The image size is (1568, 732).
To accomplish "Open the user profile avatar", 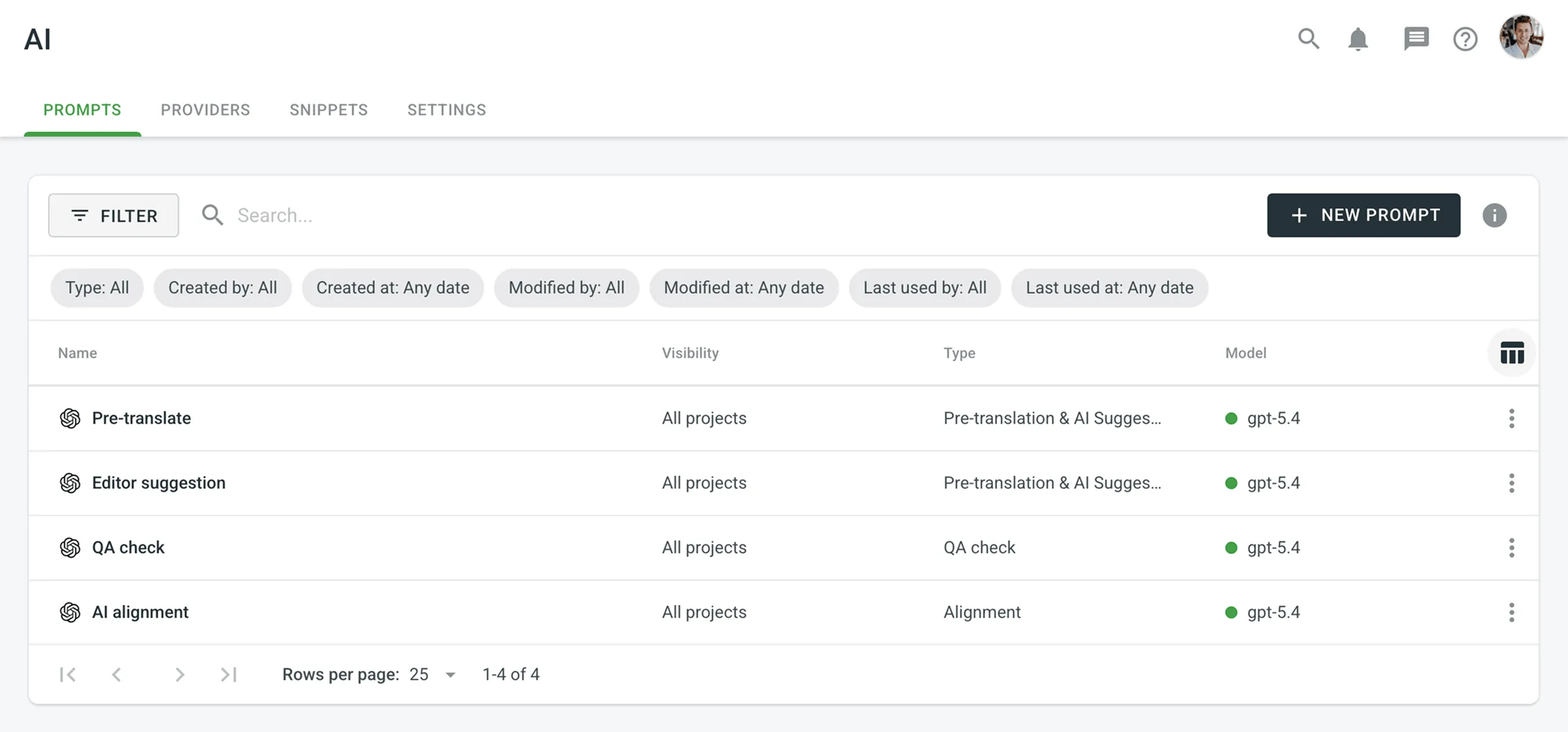I will 1521,37.
